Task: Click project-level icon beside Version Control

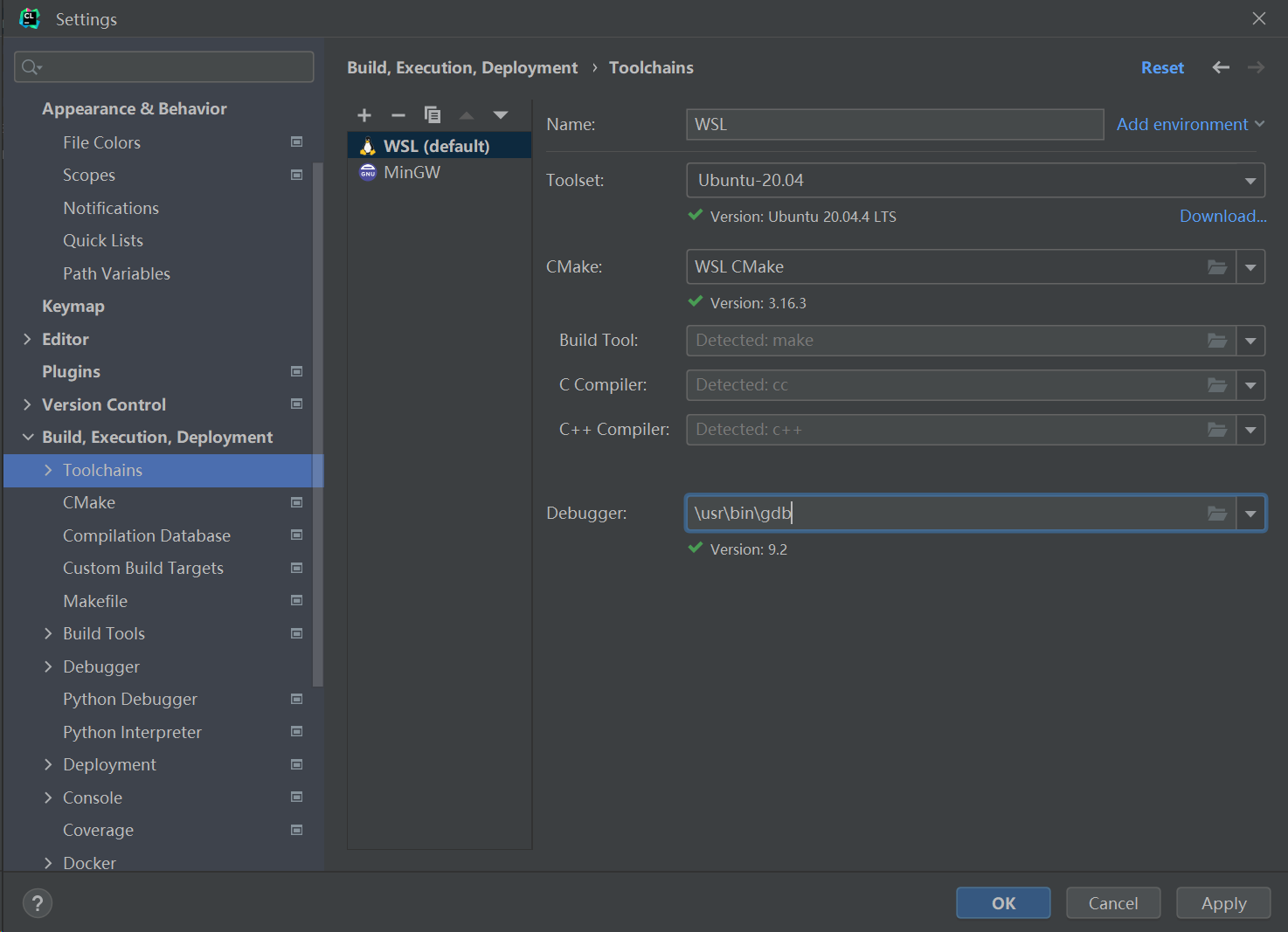Action: [297, 404]
